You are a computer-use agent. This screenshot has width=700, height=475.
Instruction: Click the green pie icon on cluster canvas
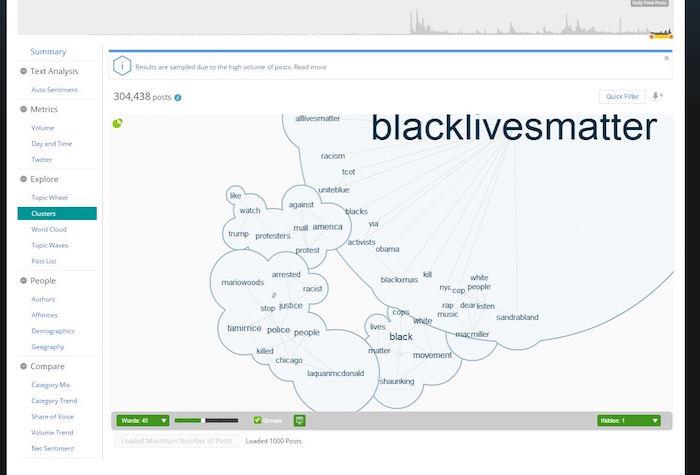117,123
